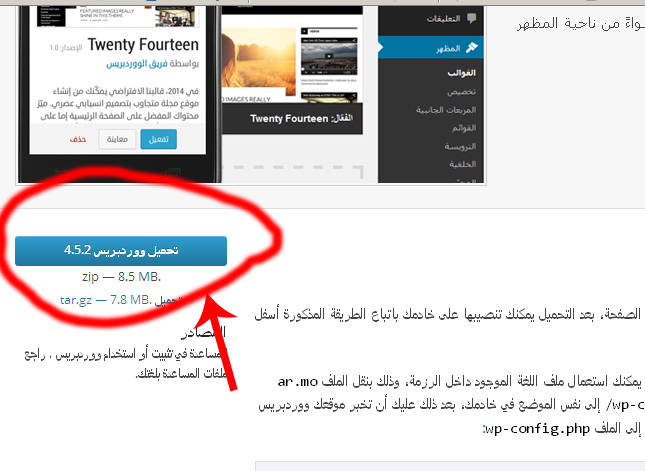Open الخلفية background submenu entry
The width and height of the screenshot is (645, 471).
463,164
